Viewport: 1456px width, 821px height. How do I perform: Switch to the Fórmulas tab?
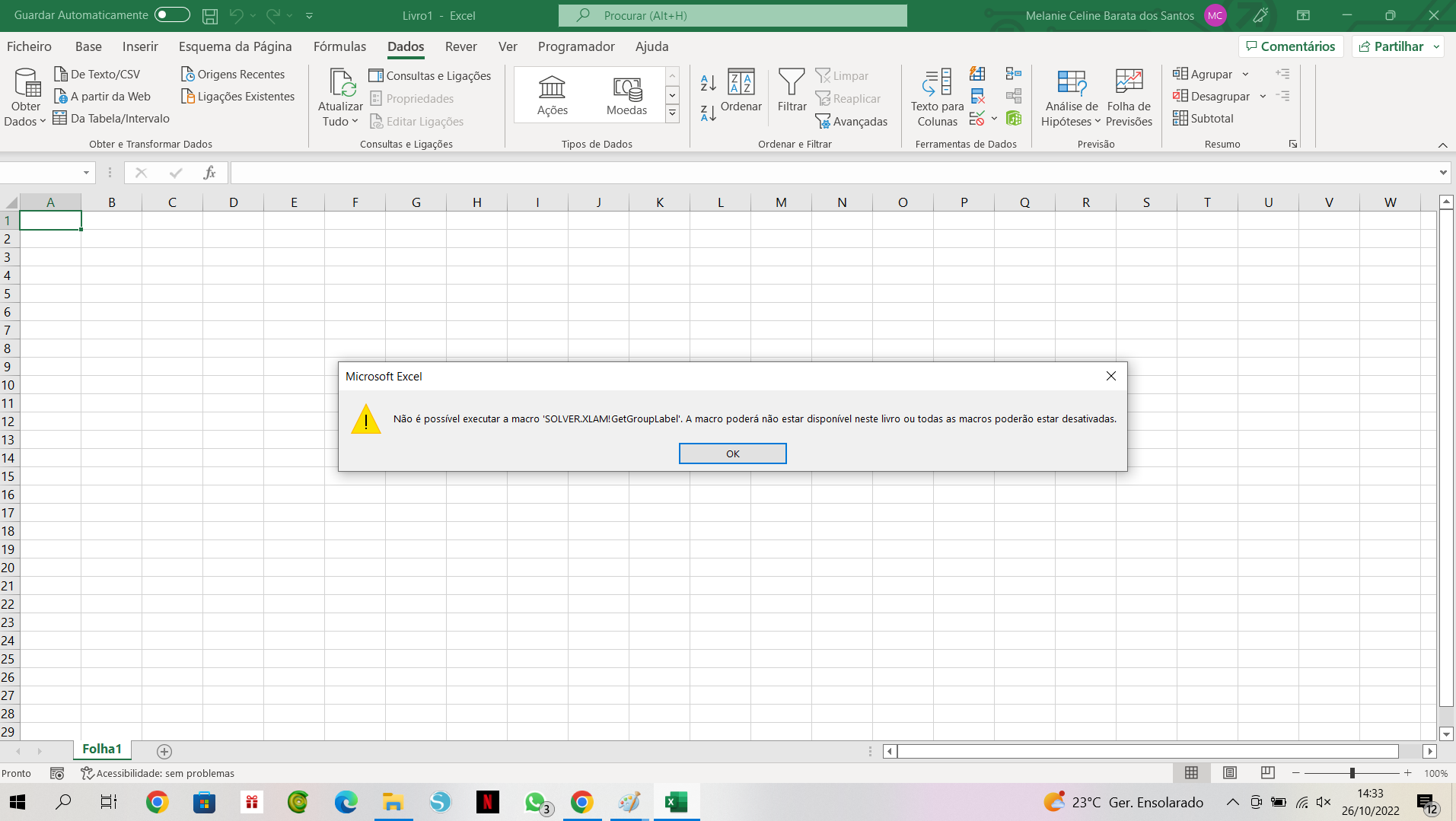(x=339, y=46)
